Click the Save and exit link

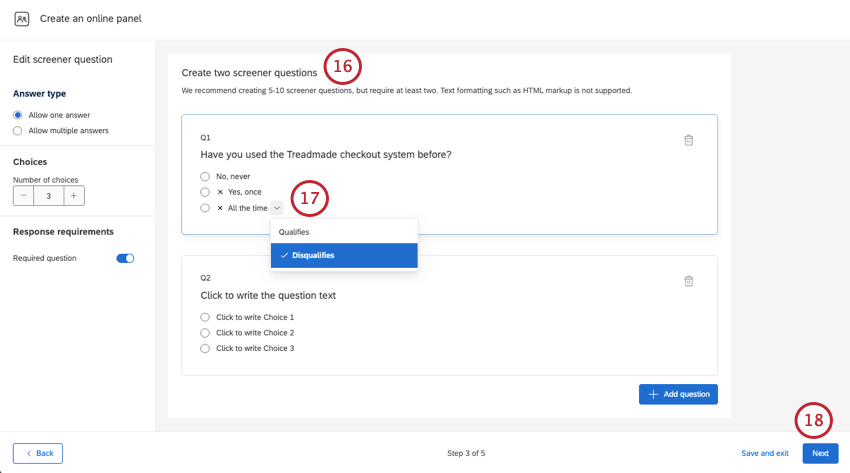(765, 453)
